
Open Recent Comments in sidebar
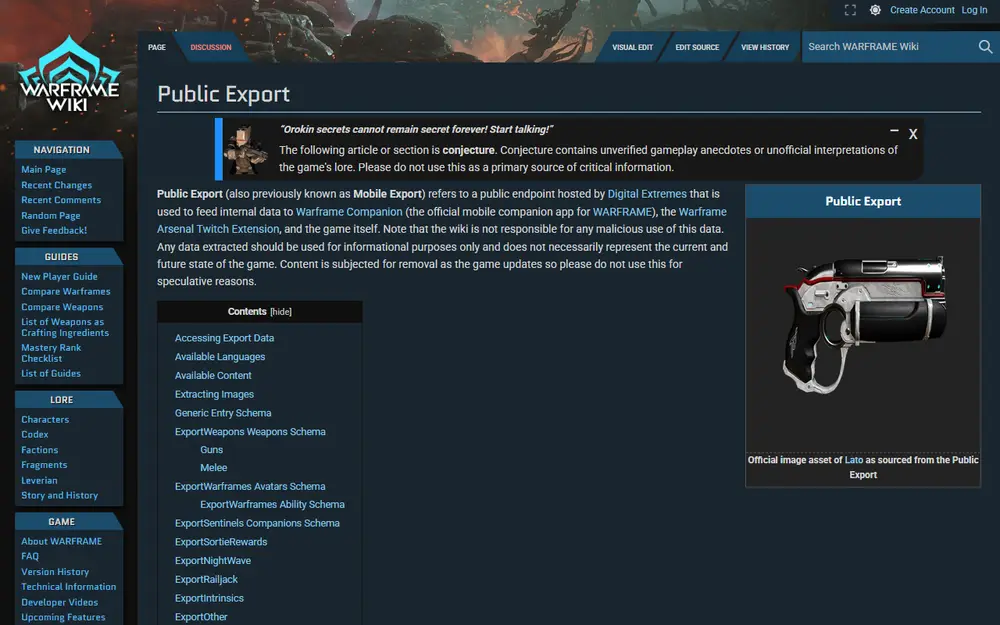61,200
